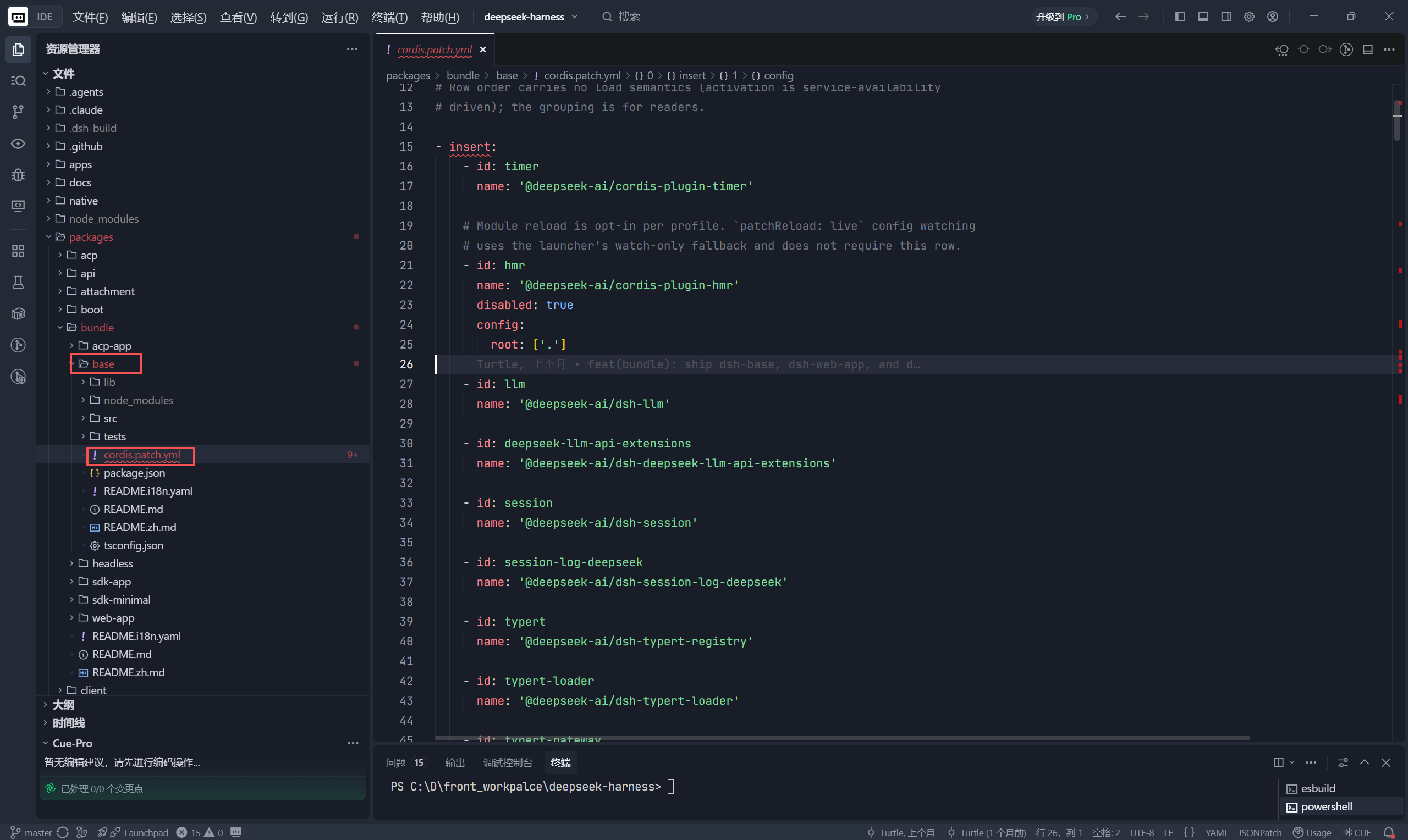
Task: Open the 文件(F) menu
Action: (90, 17)
